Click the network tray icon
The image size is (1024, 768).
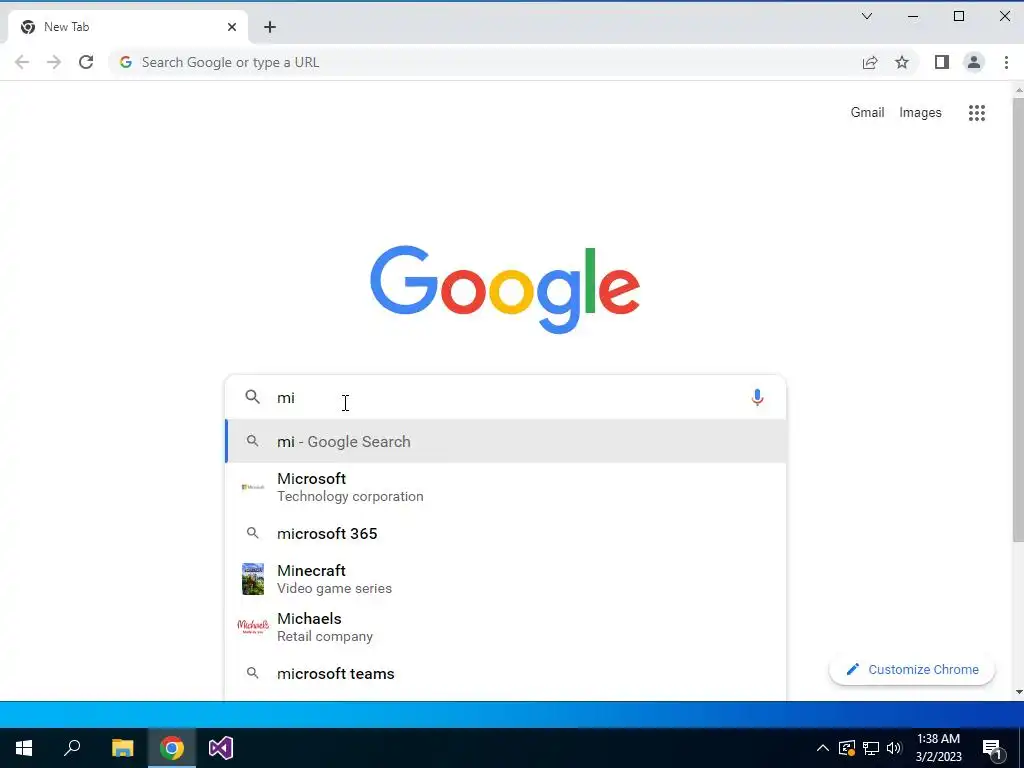(x=871, y=748)
